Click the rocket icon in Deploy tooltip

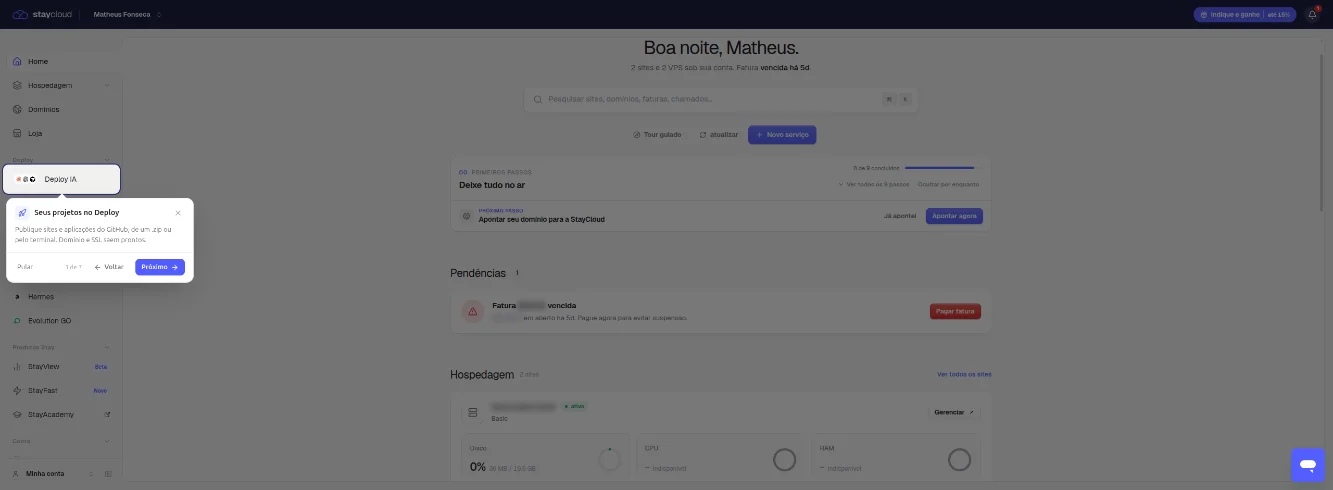click(22, 213)
